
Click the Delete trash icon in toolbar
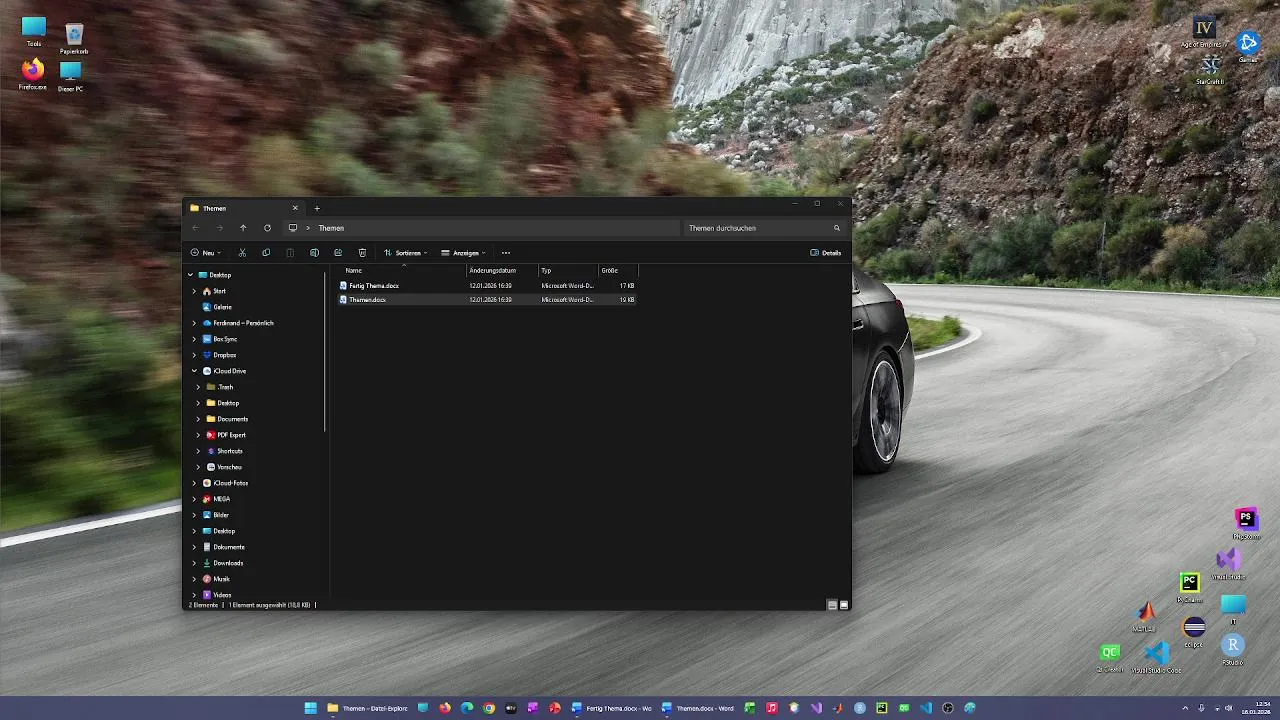click(362, 253)
